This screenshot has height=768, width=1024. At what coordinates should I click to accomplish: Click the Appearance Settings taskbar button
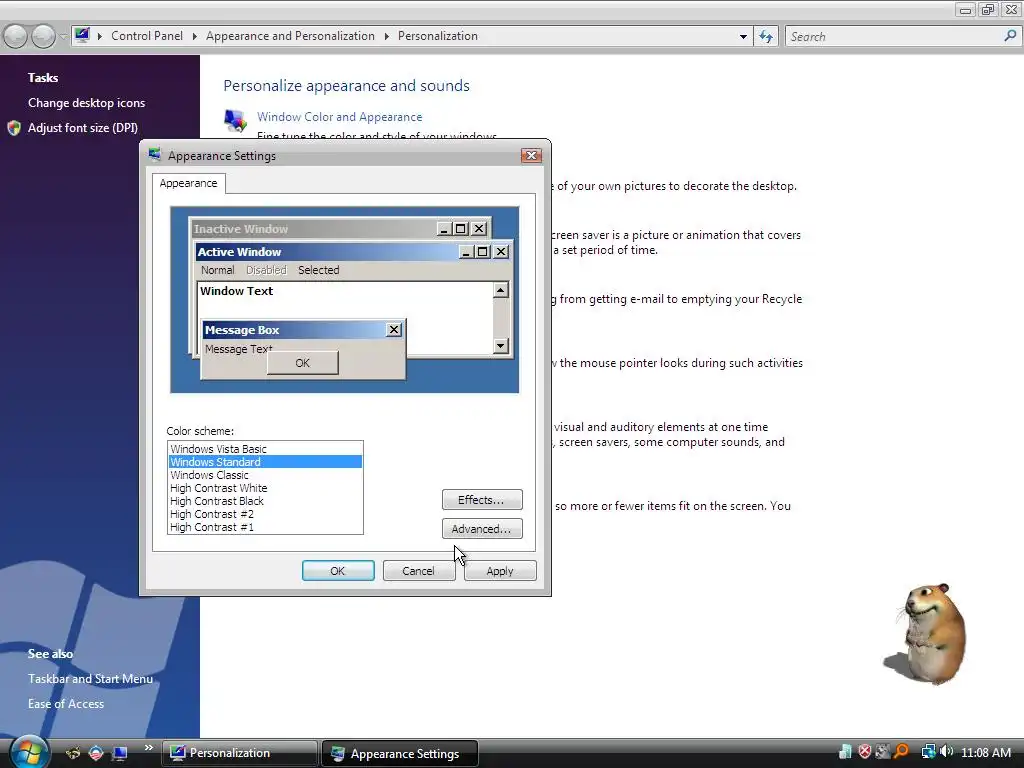pos(400,753)
